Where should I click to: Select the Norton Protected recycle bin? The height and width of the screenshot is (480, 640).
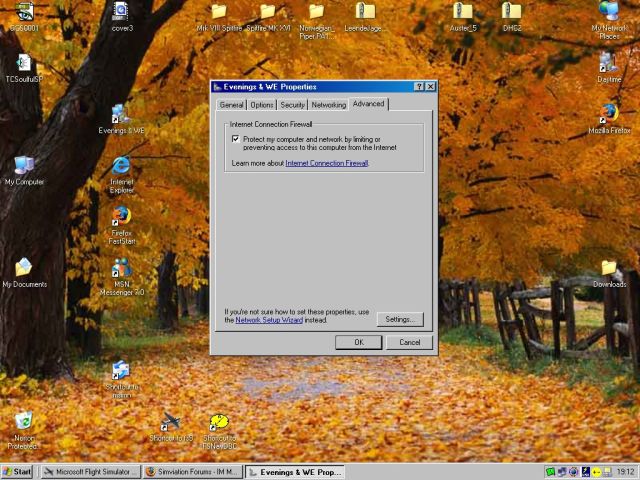[24, 421]
